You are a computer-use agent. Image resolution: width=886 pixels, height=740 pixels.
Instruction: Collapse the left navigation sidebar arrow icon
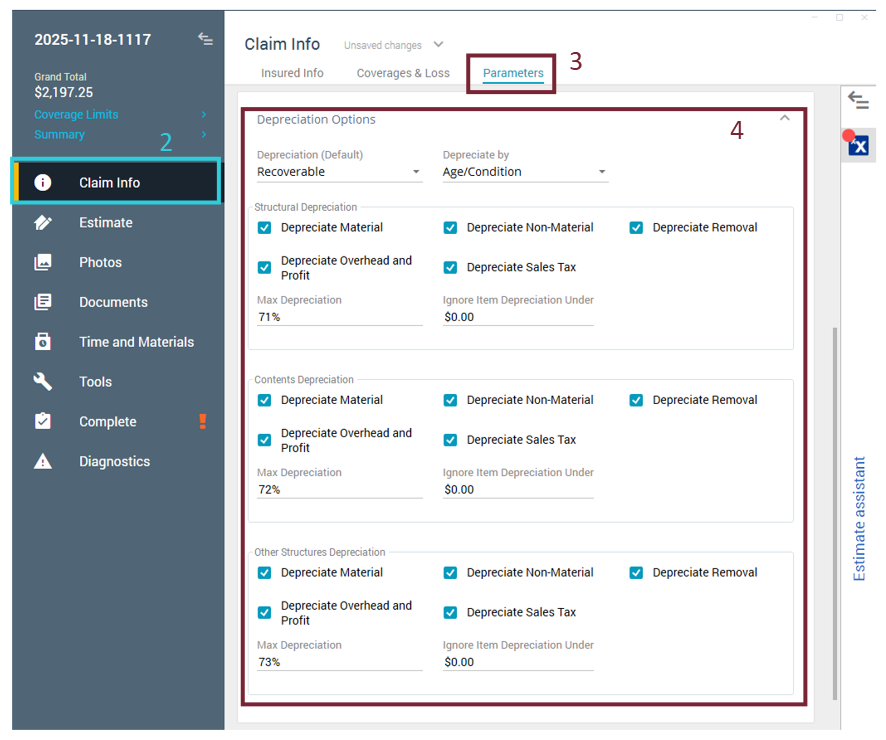[x=205, y=39]
